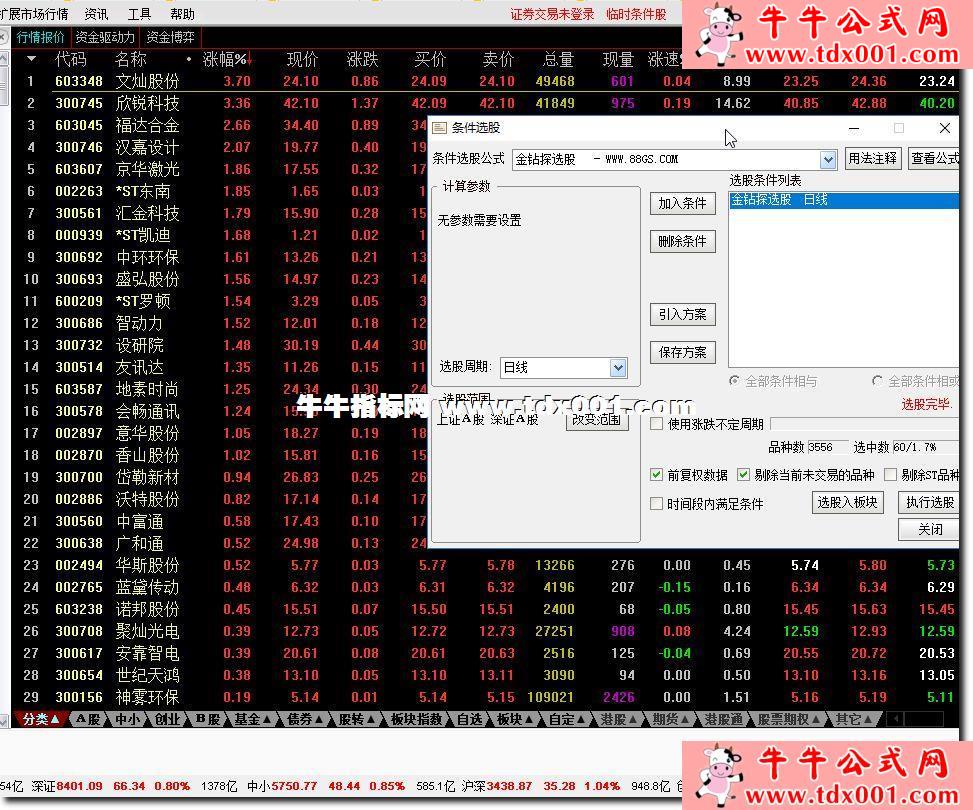Viewport: 973px width, 810px height.
Task: Switch to the 自选 bottom tab
Action: click(470, 719)
